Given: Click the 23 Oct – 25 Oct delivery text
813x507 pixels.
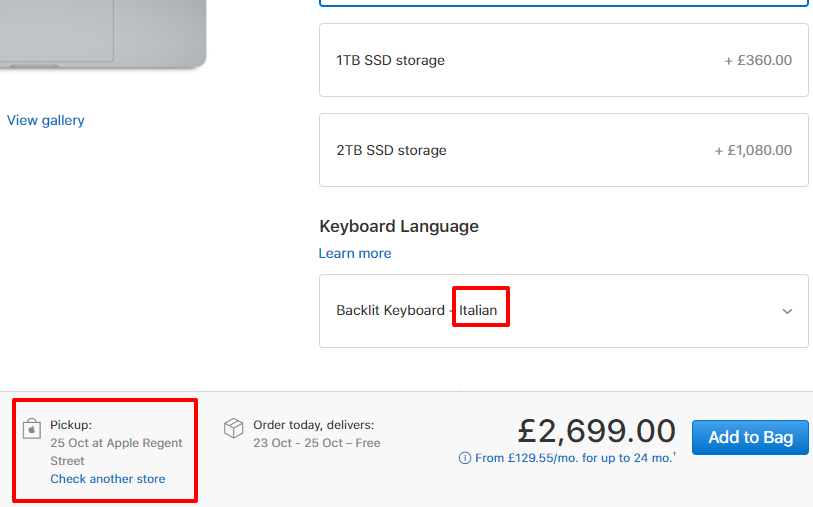Looking at the screenshot, I should 317,443.
